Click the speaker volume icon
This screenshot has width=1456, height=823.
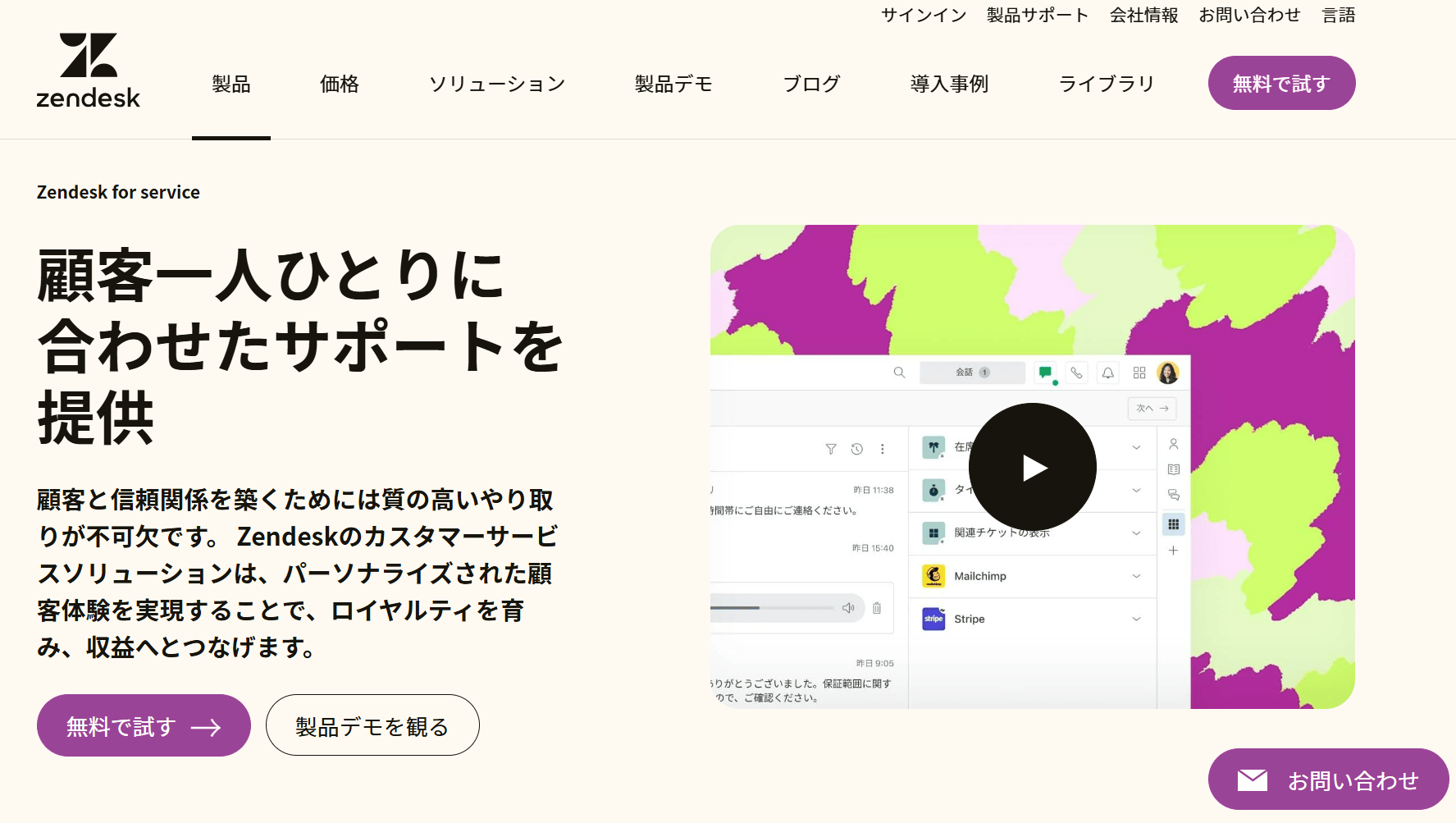(x=848, y=608)
